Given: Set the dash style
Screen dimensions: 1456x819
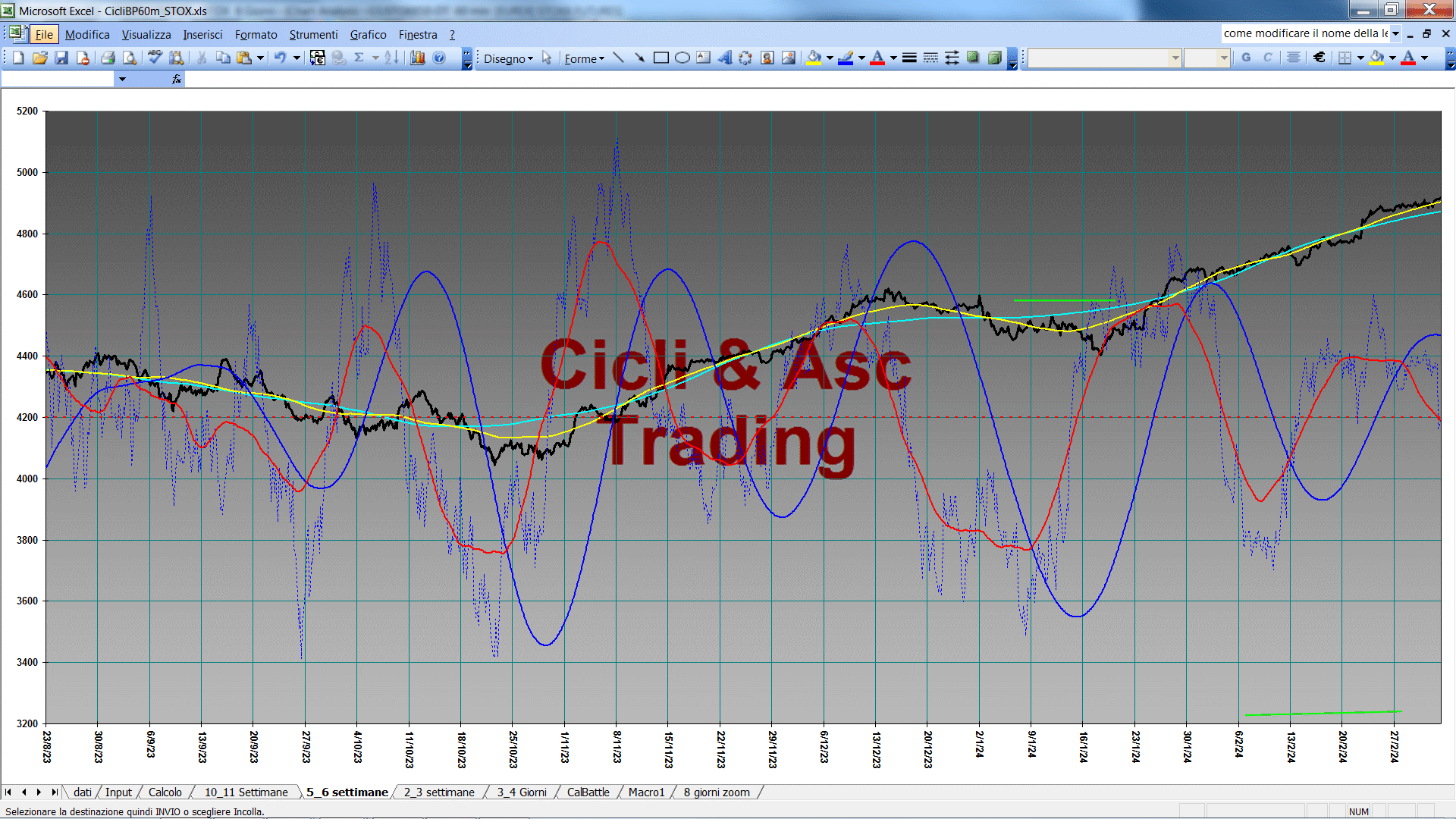Looking at the screenshot, I should 930,58.
